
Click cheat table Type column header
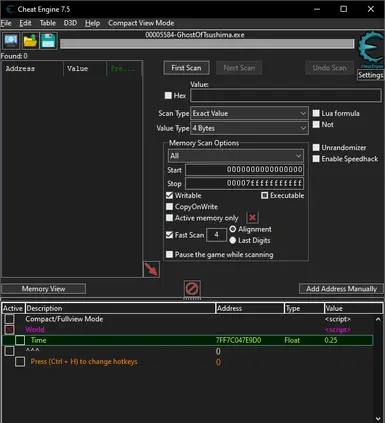pyautogui.click(x=304, y=308)
